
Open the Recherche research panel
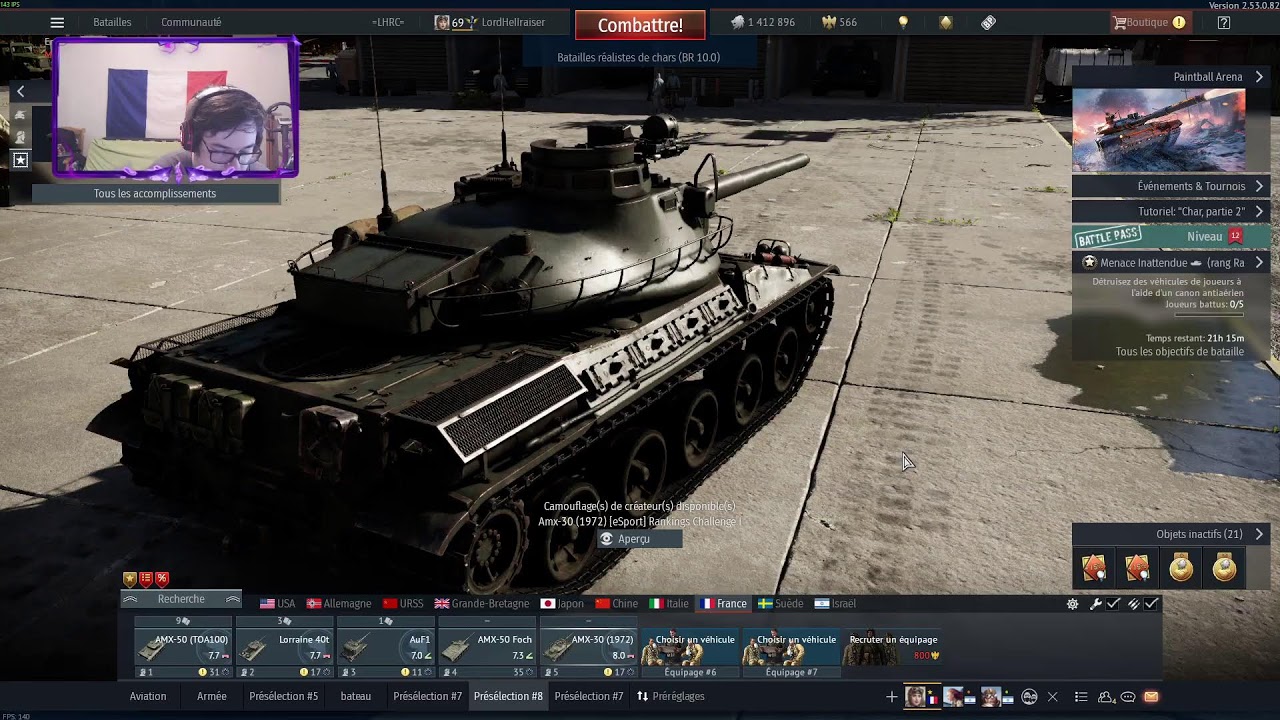181,599
